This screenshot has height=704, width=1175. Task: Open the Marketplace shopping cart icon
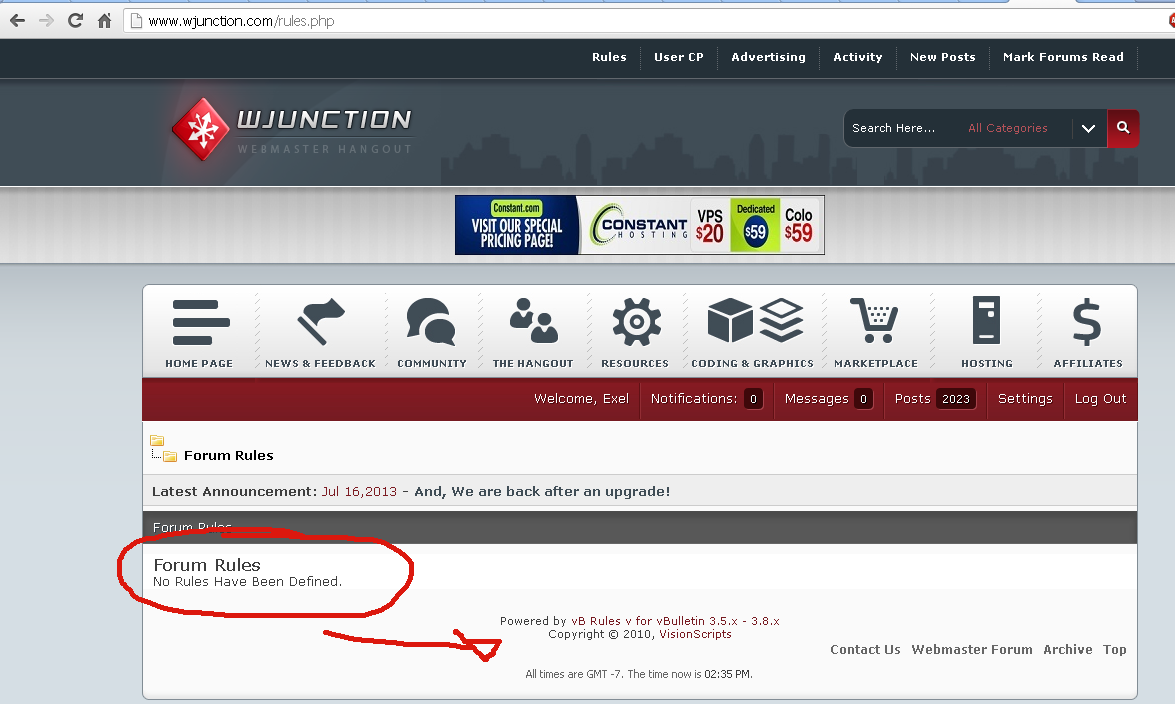[875, 320]
